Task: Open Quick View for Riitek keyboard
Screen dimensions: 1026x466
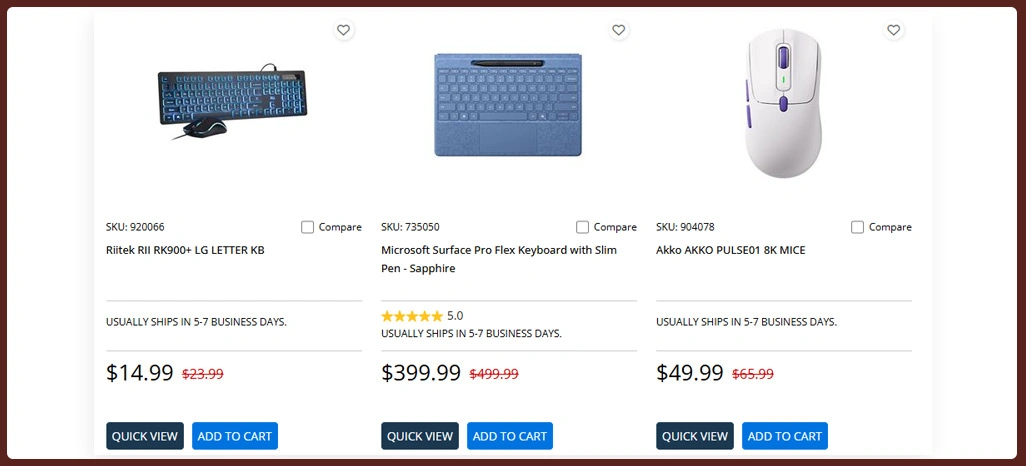Action: (x=145, y=436)
